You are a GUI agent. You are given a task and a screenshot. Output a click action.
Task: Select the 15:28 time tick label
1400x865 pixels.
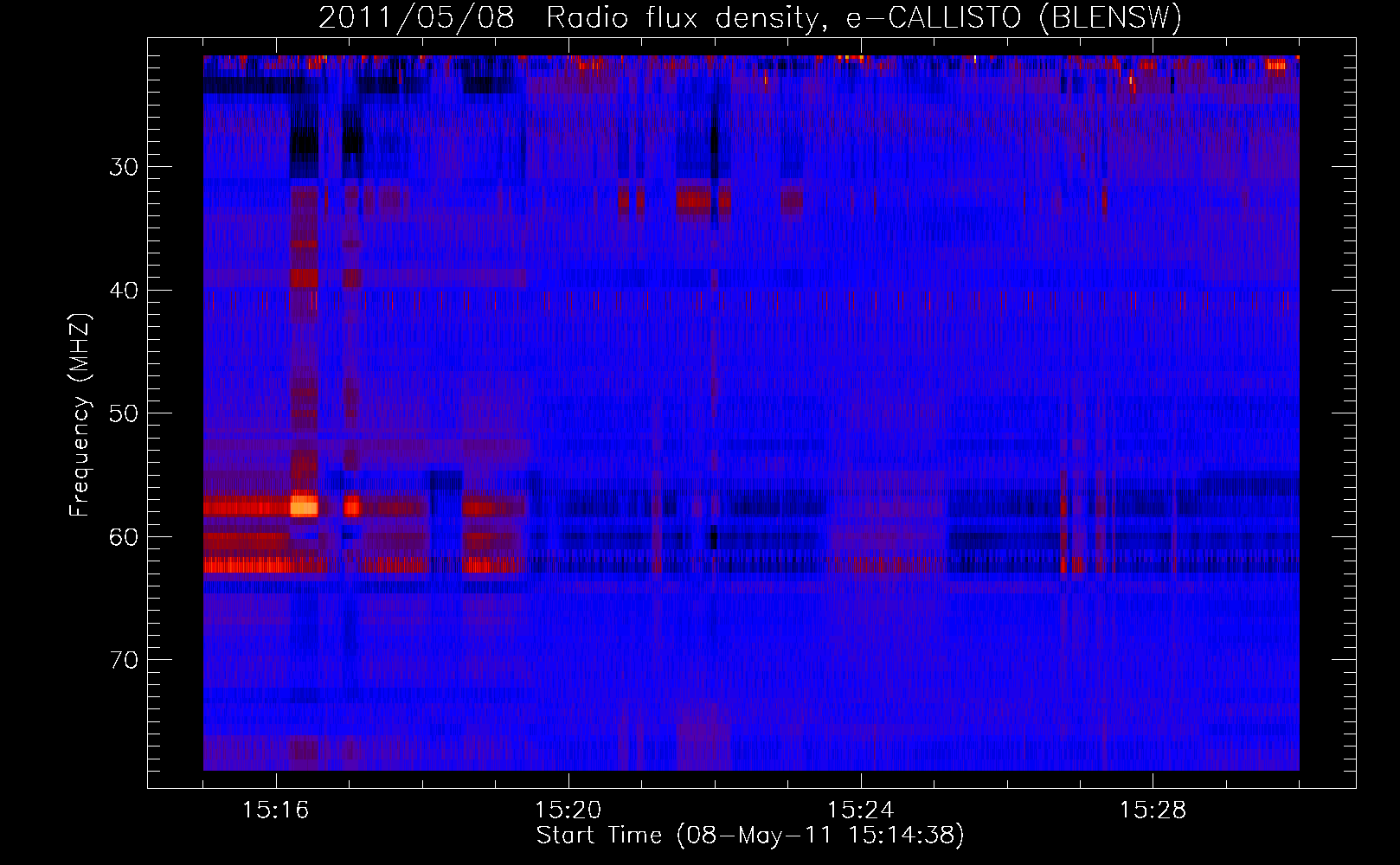pyautogui.click(x=1153, y=811)
